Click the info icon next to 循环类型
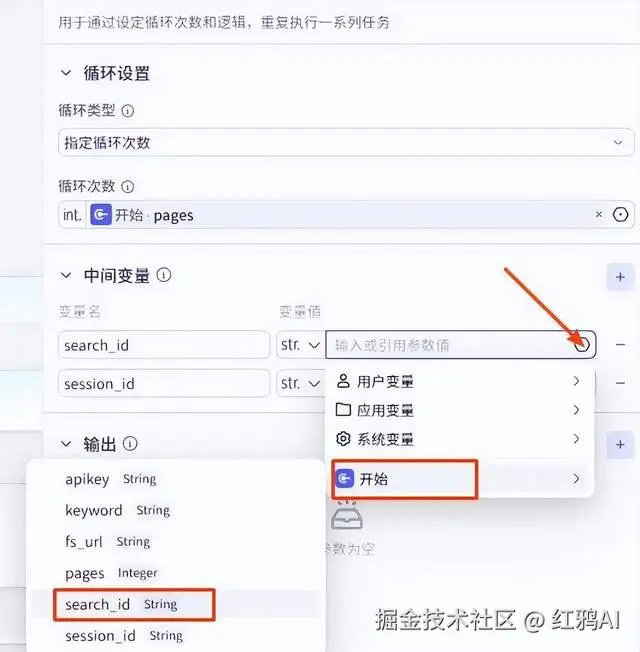The height and width of the screenshot is (652, 640). tap(128, 111)
